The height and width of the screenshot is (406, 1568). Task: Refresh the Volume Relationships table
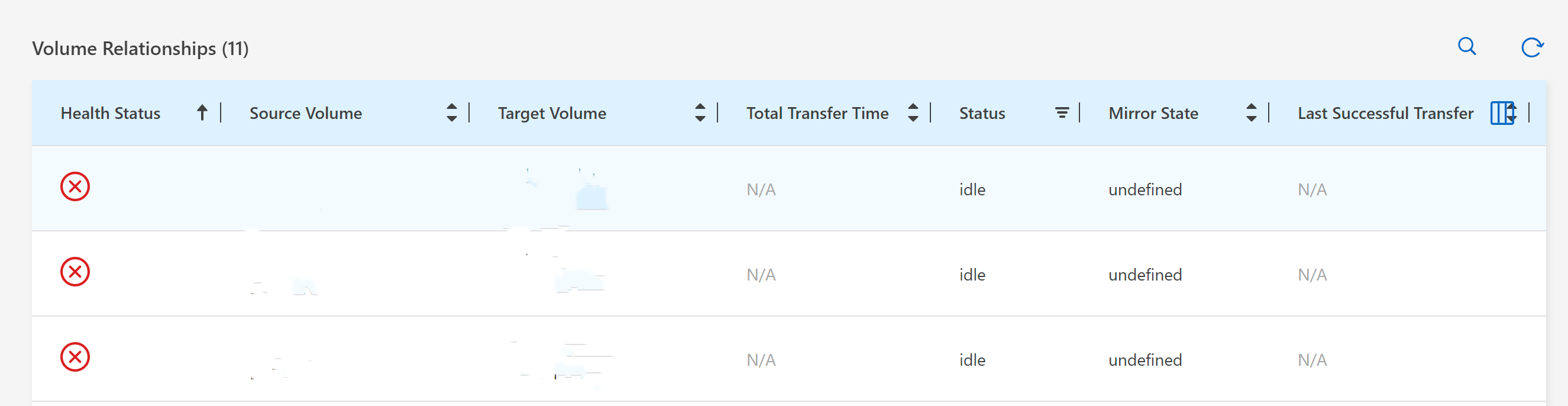1533,47
